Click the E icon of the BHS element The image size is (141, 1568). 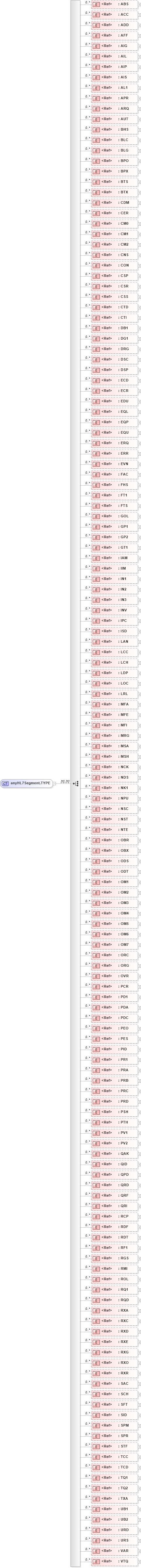point(96,130)
